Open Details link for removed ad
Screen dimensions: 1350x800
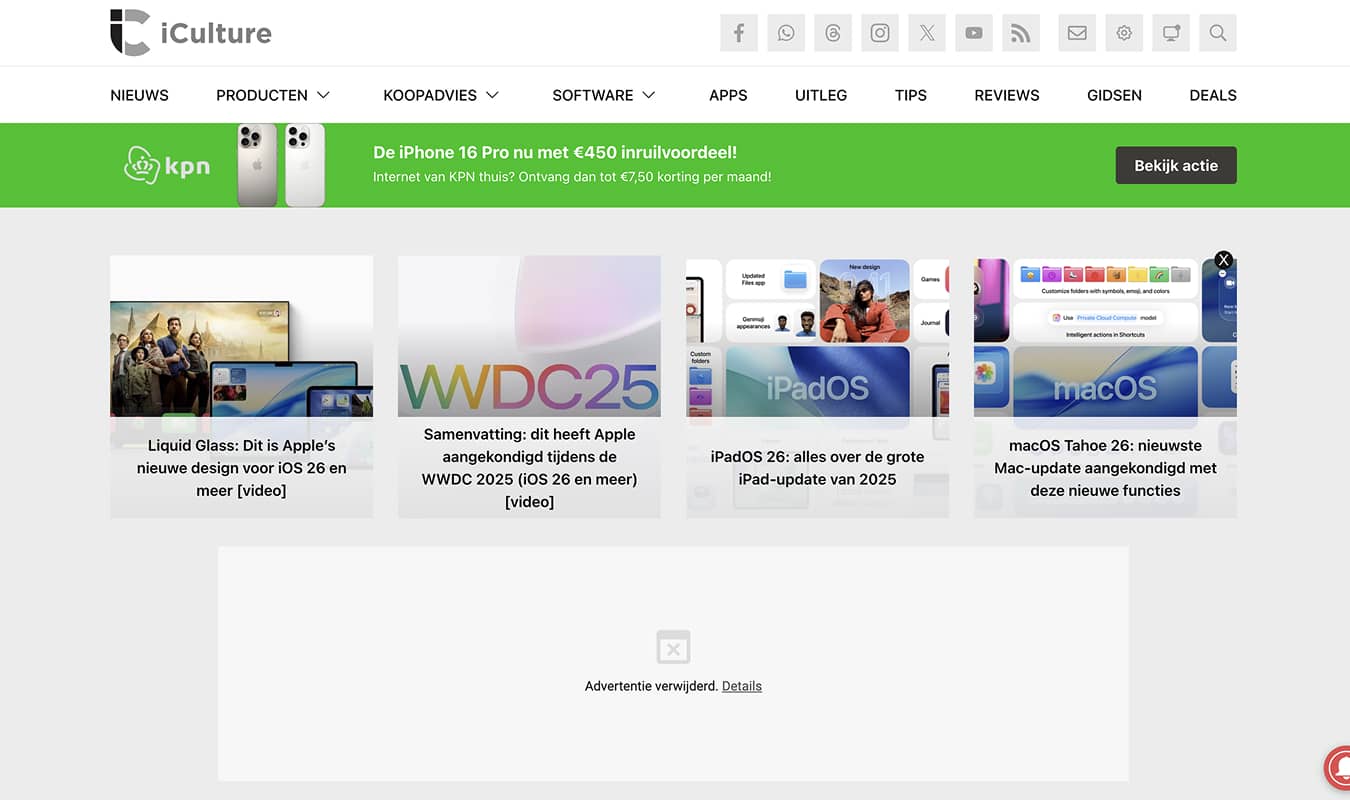(x=742, y=686)
